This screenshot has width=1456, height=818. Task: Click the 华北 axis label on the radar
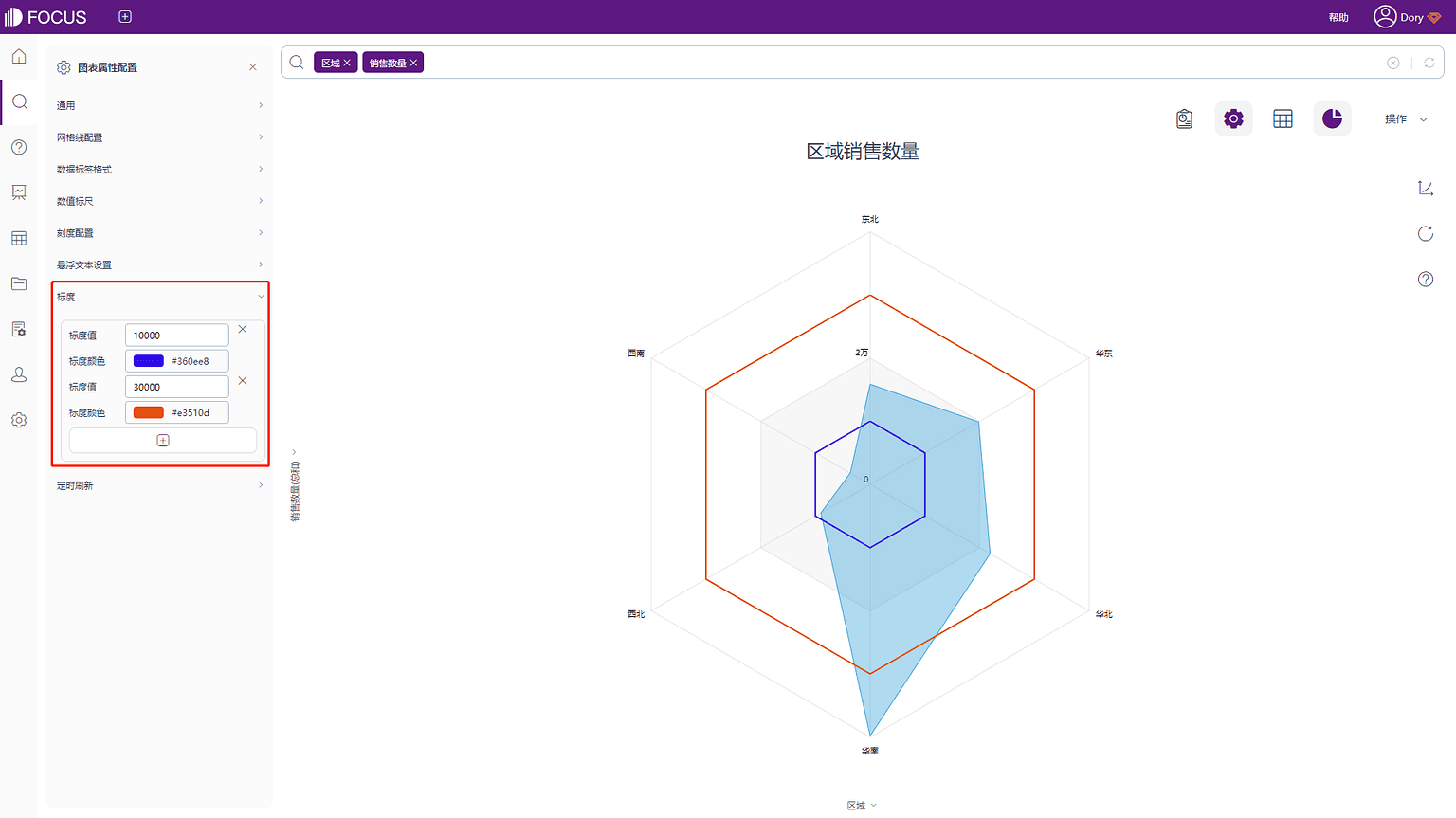click(x=1104, y=614)
